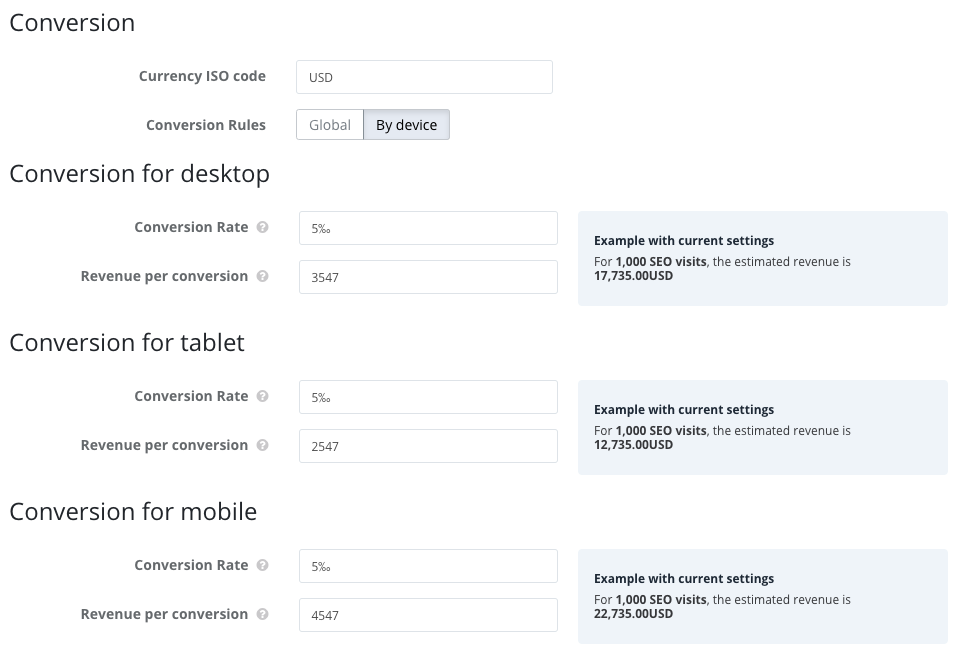Click help icon beside tablet Revenue per conversion

tap(262, 445)
